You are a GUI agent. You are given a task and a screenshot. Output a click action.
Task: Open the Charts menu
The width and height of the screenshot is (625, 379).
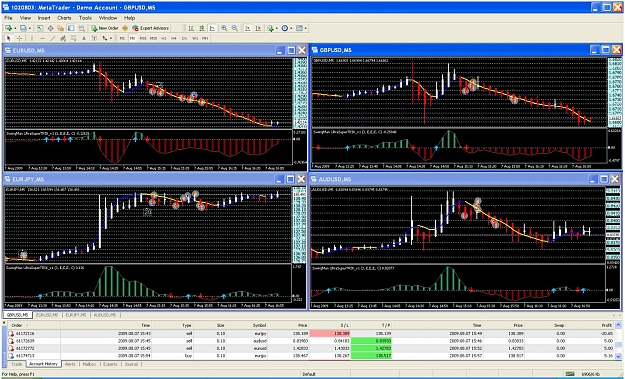pos(64,18)
